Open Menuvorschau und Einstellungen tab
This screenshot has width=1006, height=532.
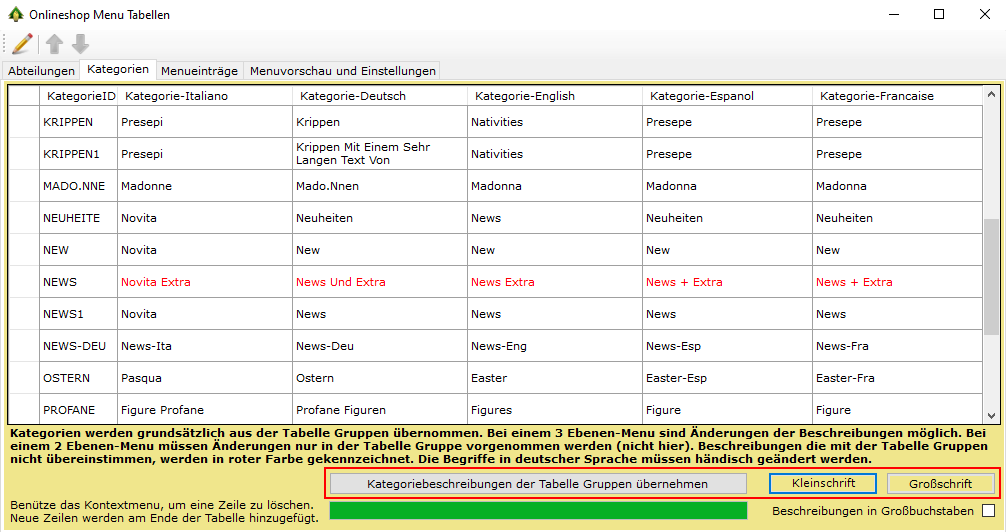point(342,71)
